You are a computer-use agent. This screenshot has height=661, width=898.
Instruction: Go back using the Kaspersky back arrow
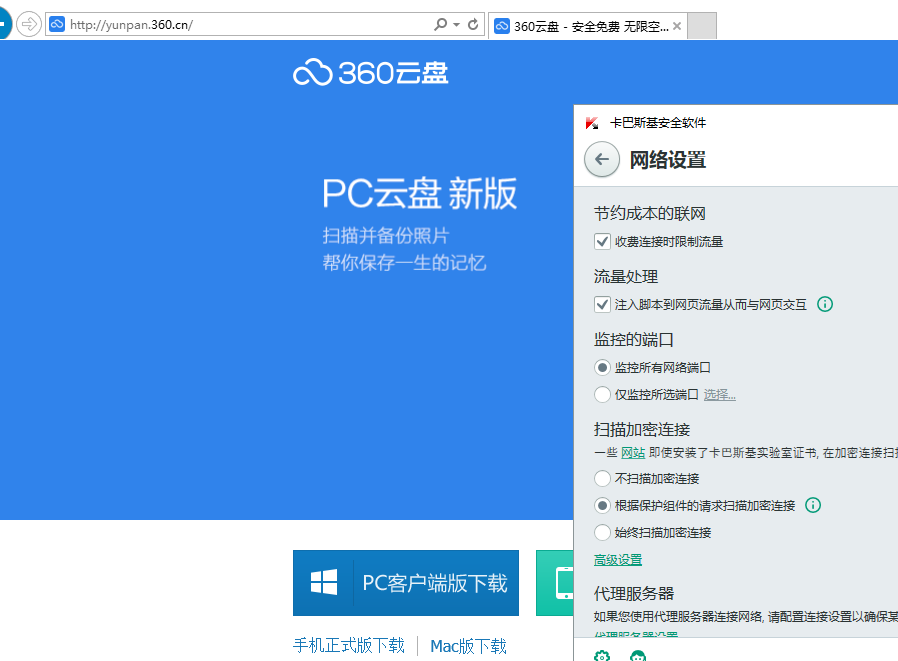602,159
